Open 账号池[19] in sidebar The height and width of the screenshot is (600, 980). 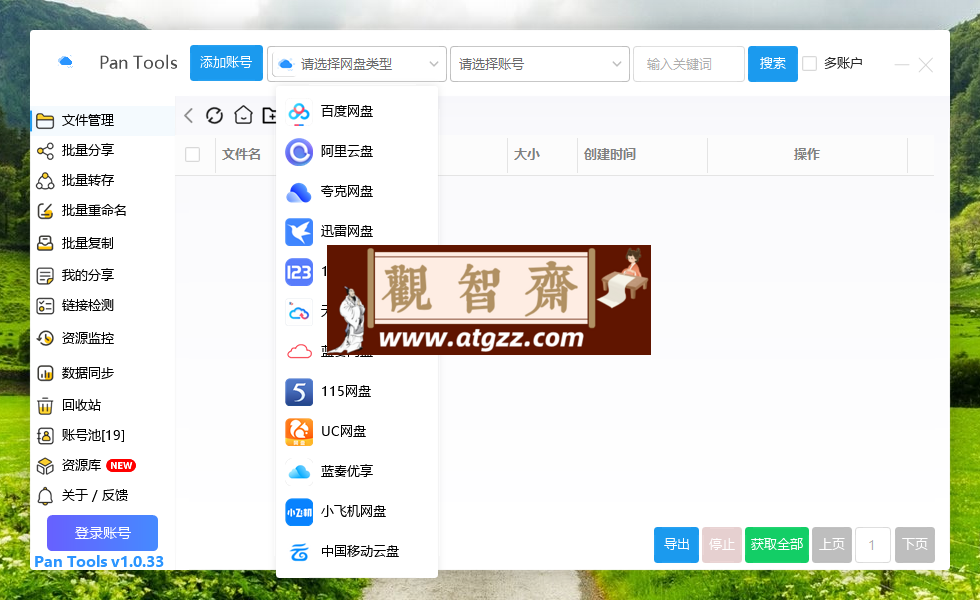click(x=102, y=435)
